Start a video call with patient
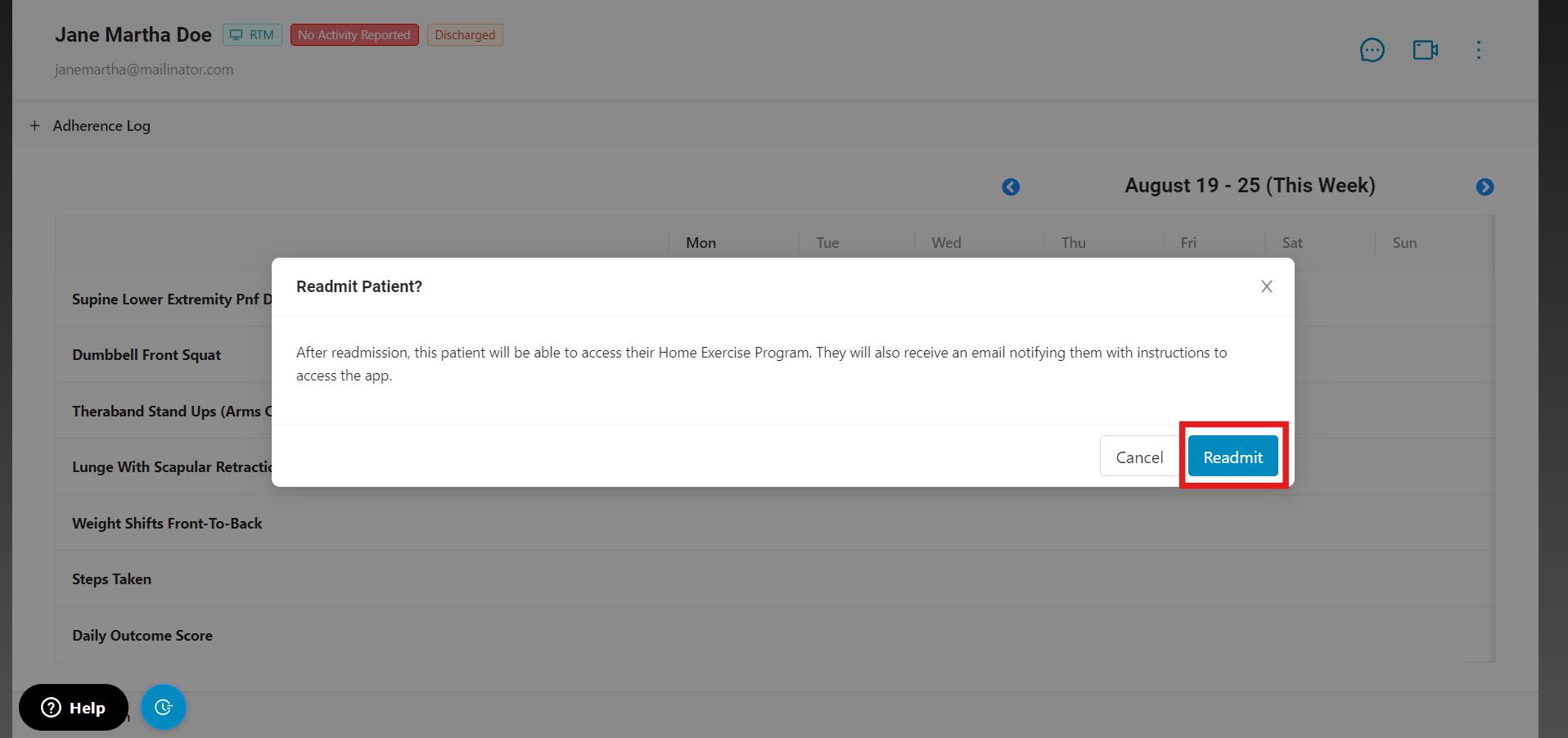This screenshot has width=1568, height=738. [x=1425, y=50]
